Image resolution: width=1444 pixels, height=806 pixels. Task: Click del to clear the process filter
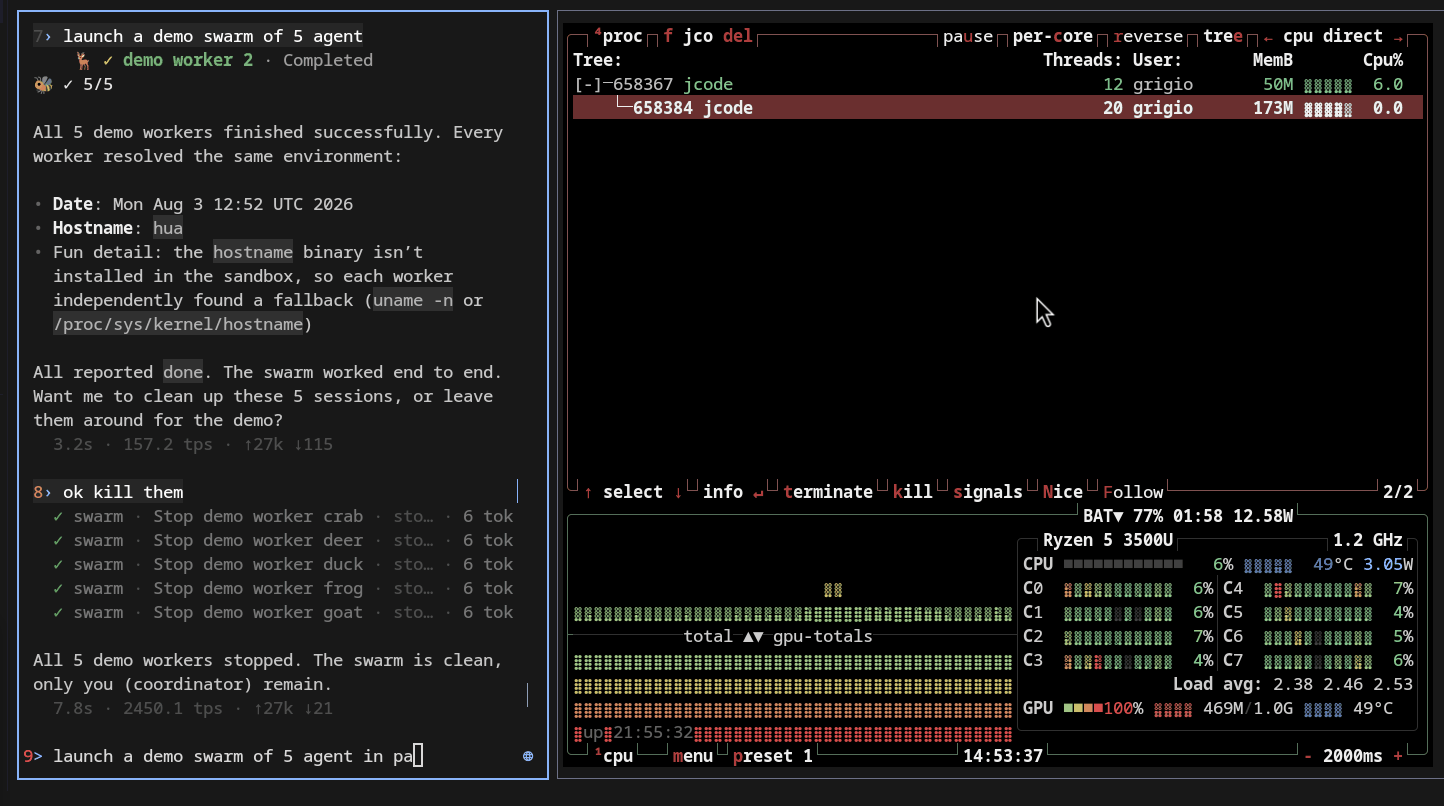click(738, 36)
